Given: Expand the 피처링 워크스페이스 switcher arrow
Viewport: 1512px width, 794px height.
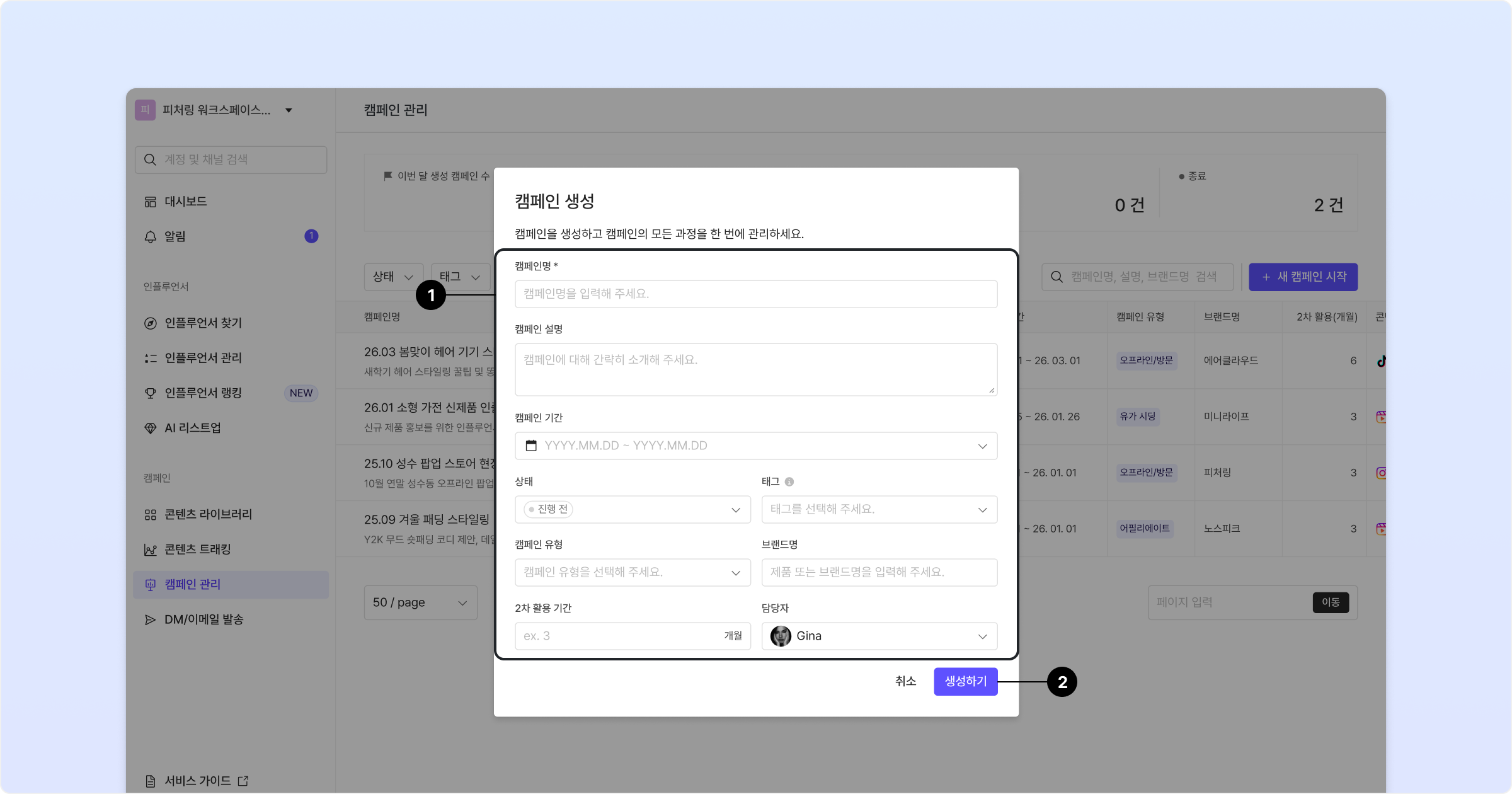Looking at the screenshot, I should pos(289,110).
